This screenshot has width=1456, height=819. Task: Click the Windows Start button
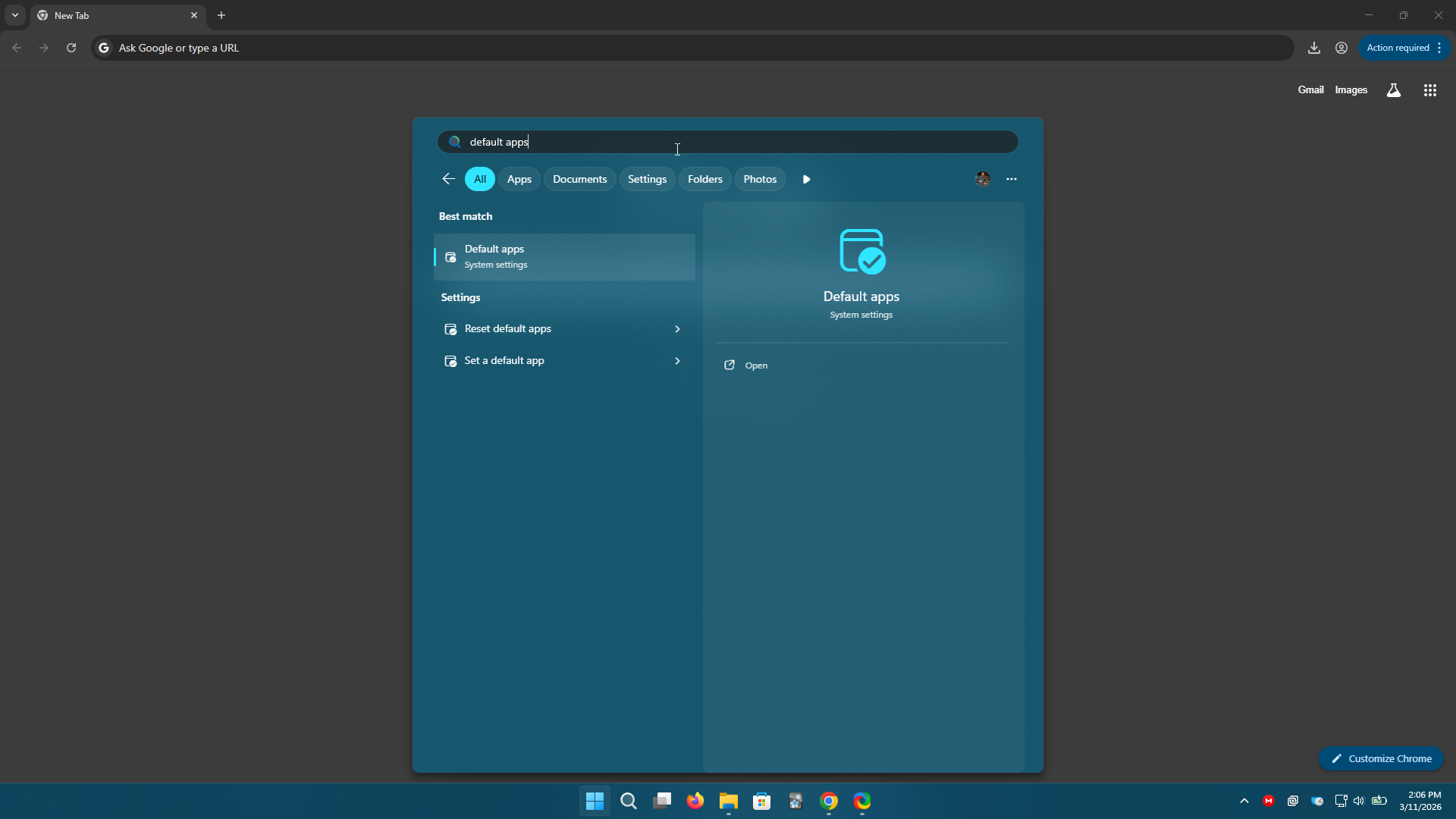[595, 801]
